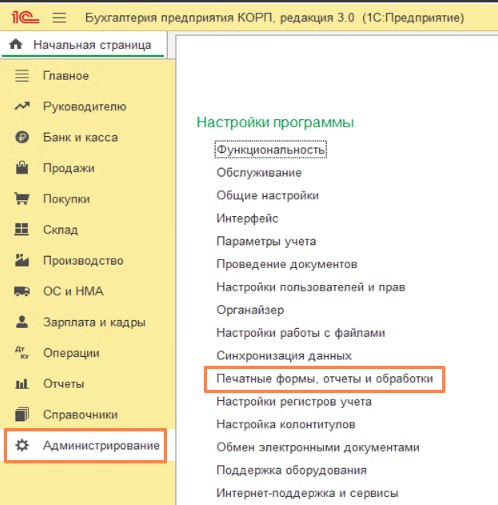The height and width of the screenshot is (505, 498).
Task: Click the shopping cart icon for Покупки
Action: tap(22, 199)
